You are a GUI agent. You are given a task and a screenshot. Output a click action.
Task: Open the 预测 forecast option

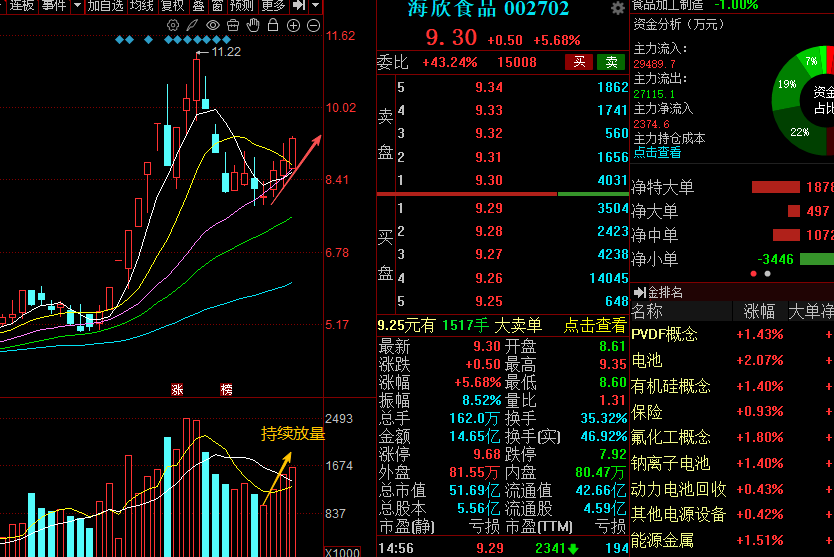[x=241, y=6]
